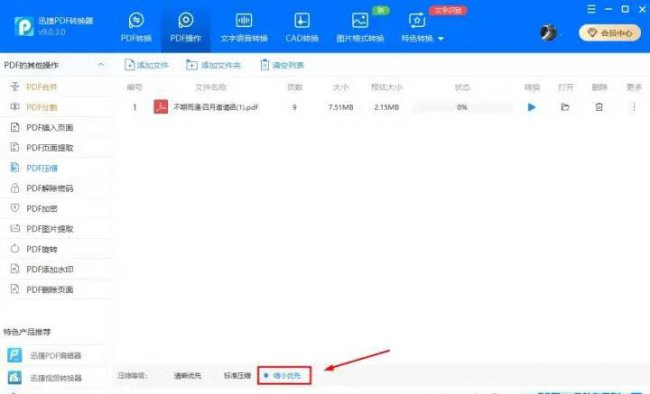This screenshot has width=650, height=394.
Task: Open 迅捷PDF编辑器 recommended product
Action: [x=55, y=355]
